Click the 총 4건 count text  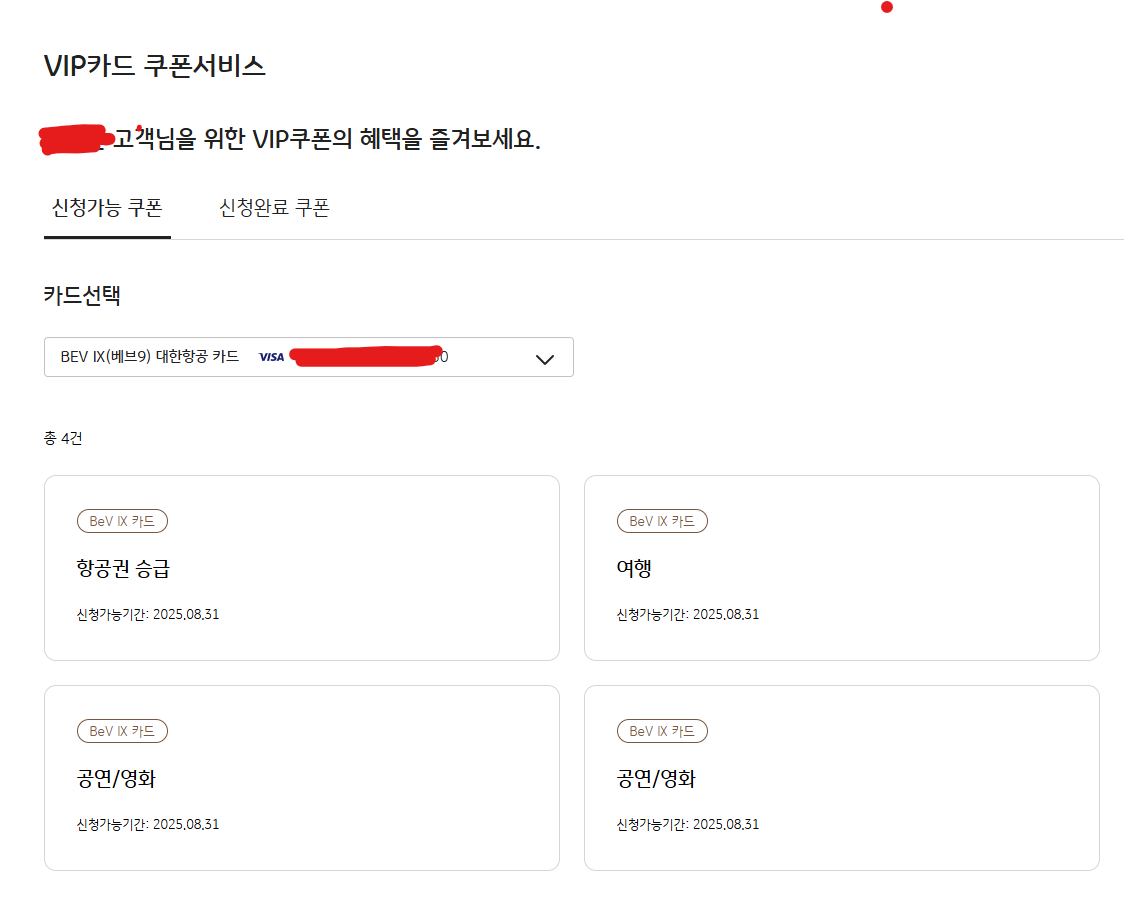click(63, 438)
